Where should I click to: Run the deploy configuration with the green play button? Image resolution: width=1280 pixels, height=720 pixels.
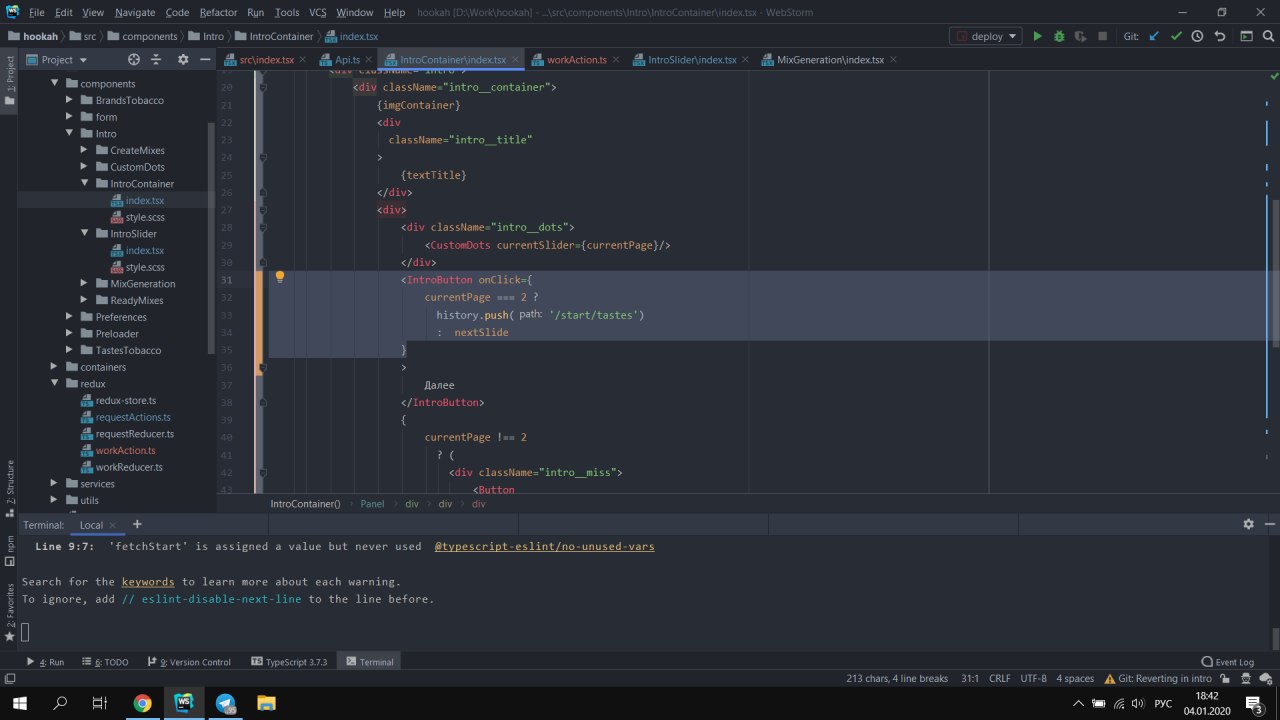click(x=1037, y=36)
